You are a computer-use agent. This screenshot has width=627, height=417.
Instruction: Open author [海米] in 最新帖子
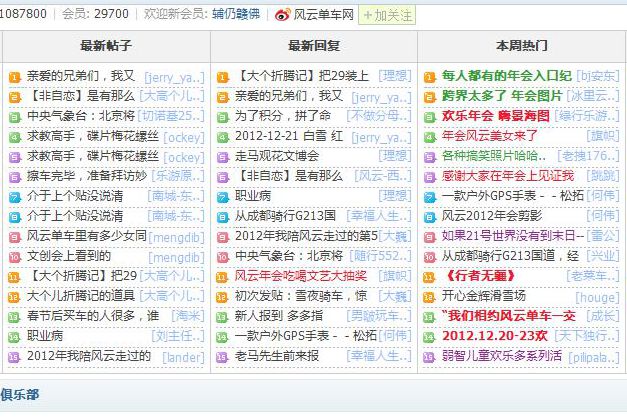pos(188,316)
